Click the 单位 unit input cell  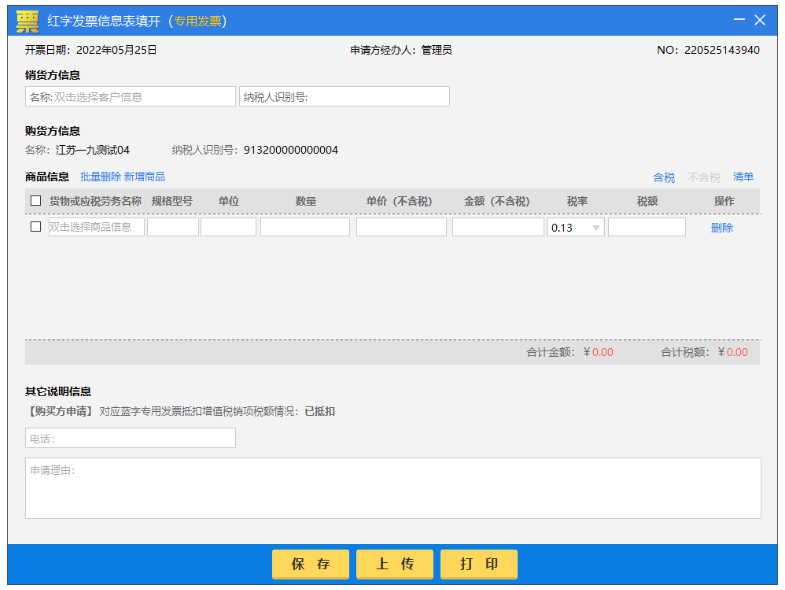pyautogui.click(x=228, y=227)
